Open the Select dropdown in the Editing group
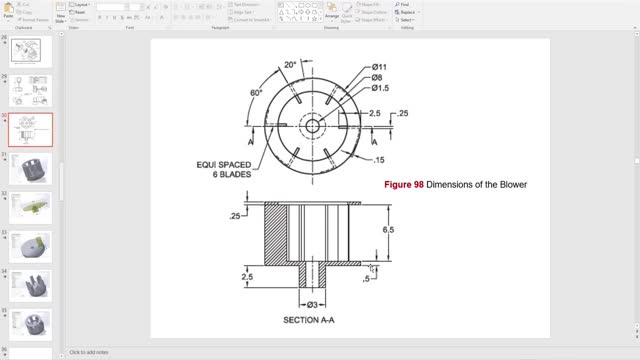Image resolution: width=640 pixels, height=360 pixels. click(x=404, y=20)
